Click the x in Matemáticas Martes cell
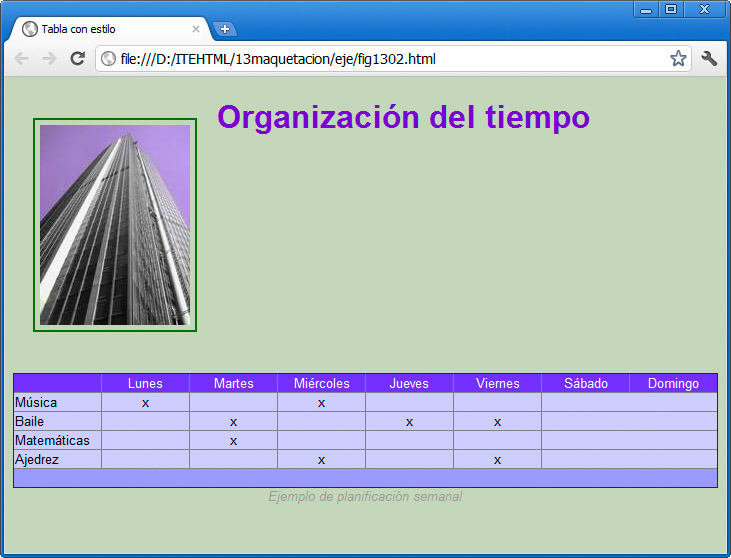This screenshot has height=558, width=731. pyautogui.click(x=234, y=441)
